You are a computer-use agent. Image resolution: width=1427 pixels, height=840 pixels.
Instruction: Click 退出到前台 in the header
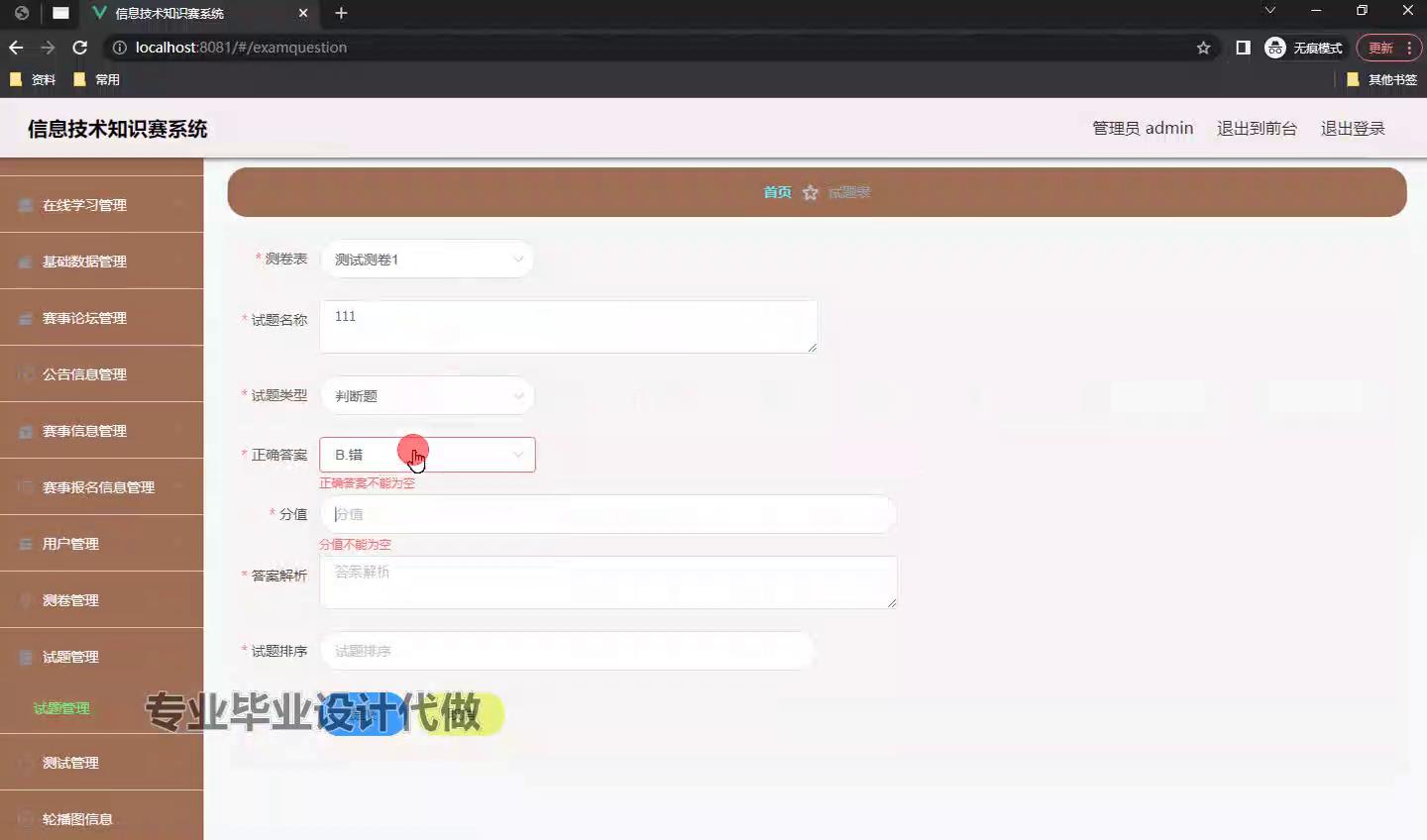pyautogui.click(x=1256, y=129)
